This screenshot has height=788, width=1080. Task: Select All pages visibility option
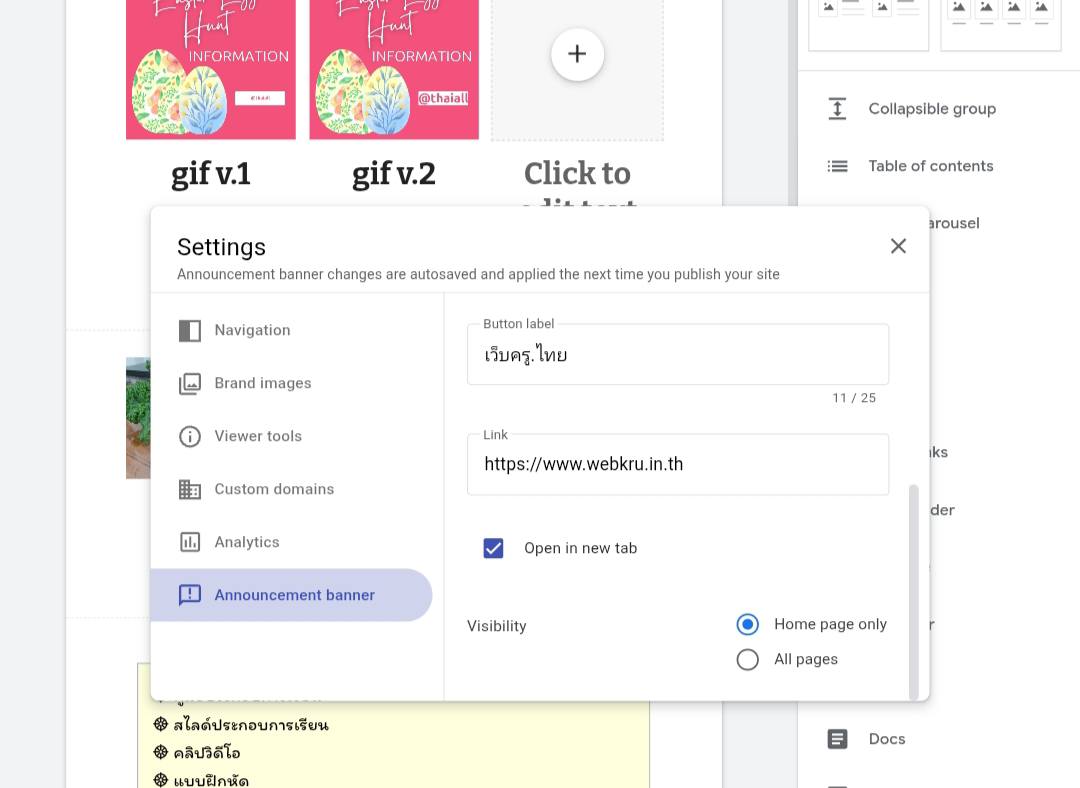[747, 659]
